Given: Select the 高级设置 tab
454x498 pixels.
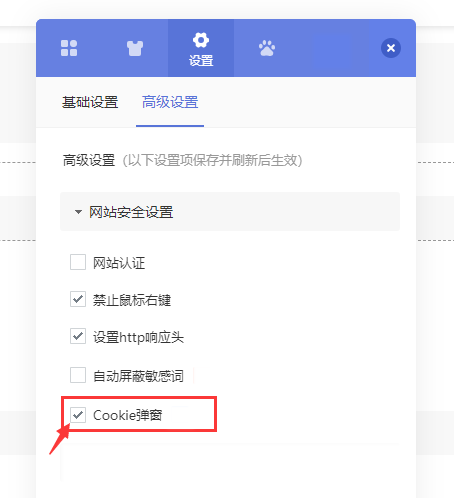Looking at the screenshot, I should click(x=170, y=102).
